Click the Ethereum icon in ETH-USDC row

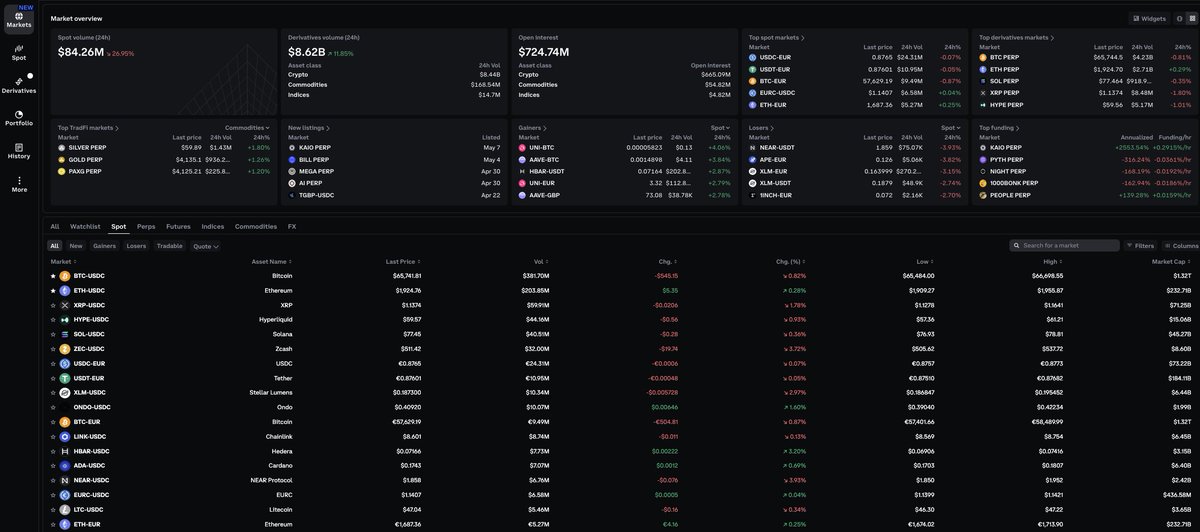pyautogui.click(x=65, y=290)
